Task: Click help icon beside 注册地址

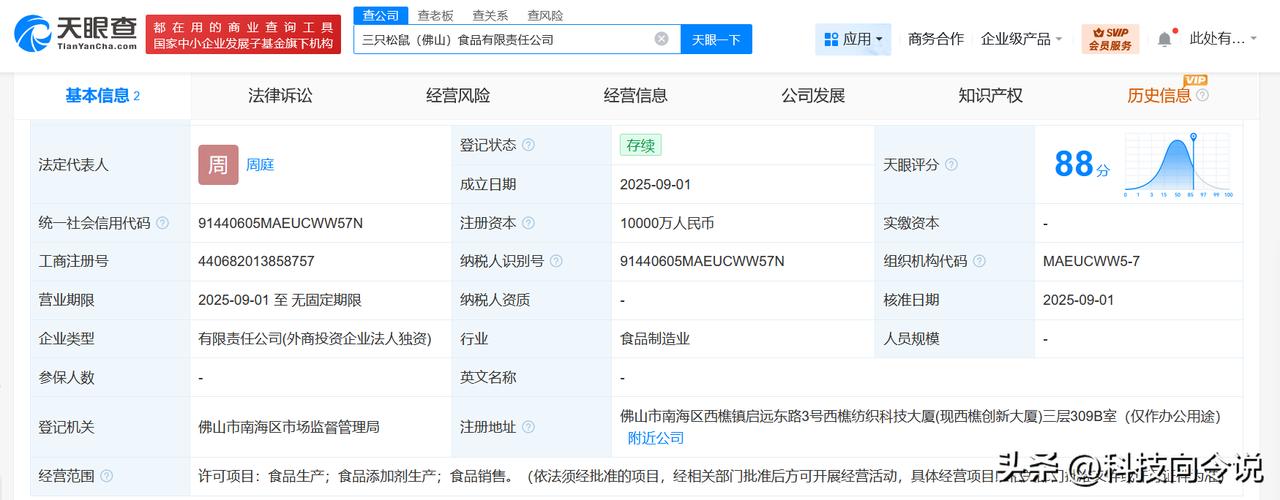Action: 528,427
